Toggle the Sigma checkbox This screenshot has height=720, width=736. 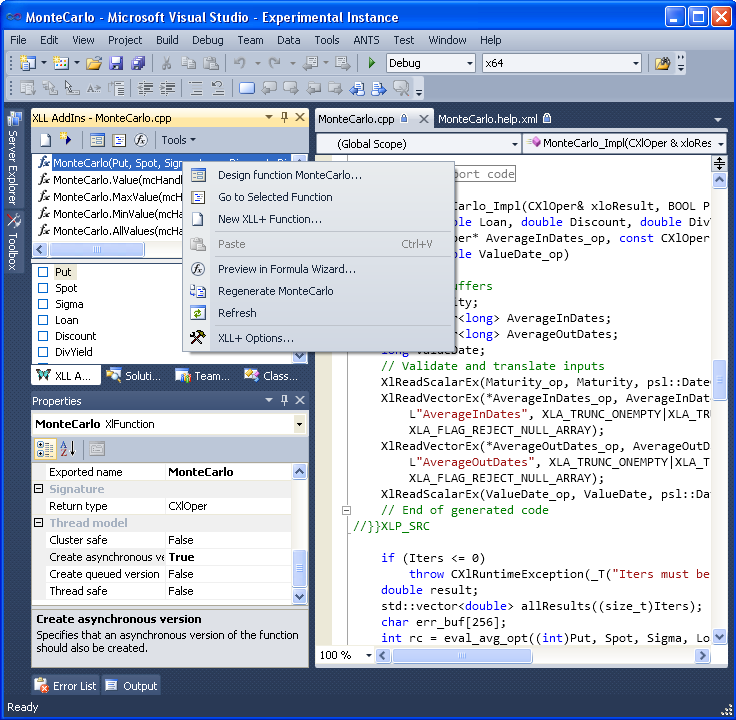pos(43,304)
